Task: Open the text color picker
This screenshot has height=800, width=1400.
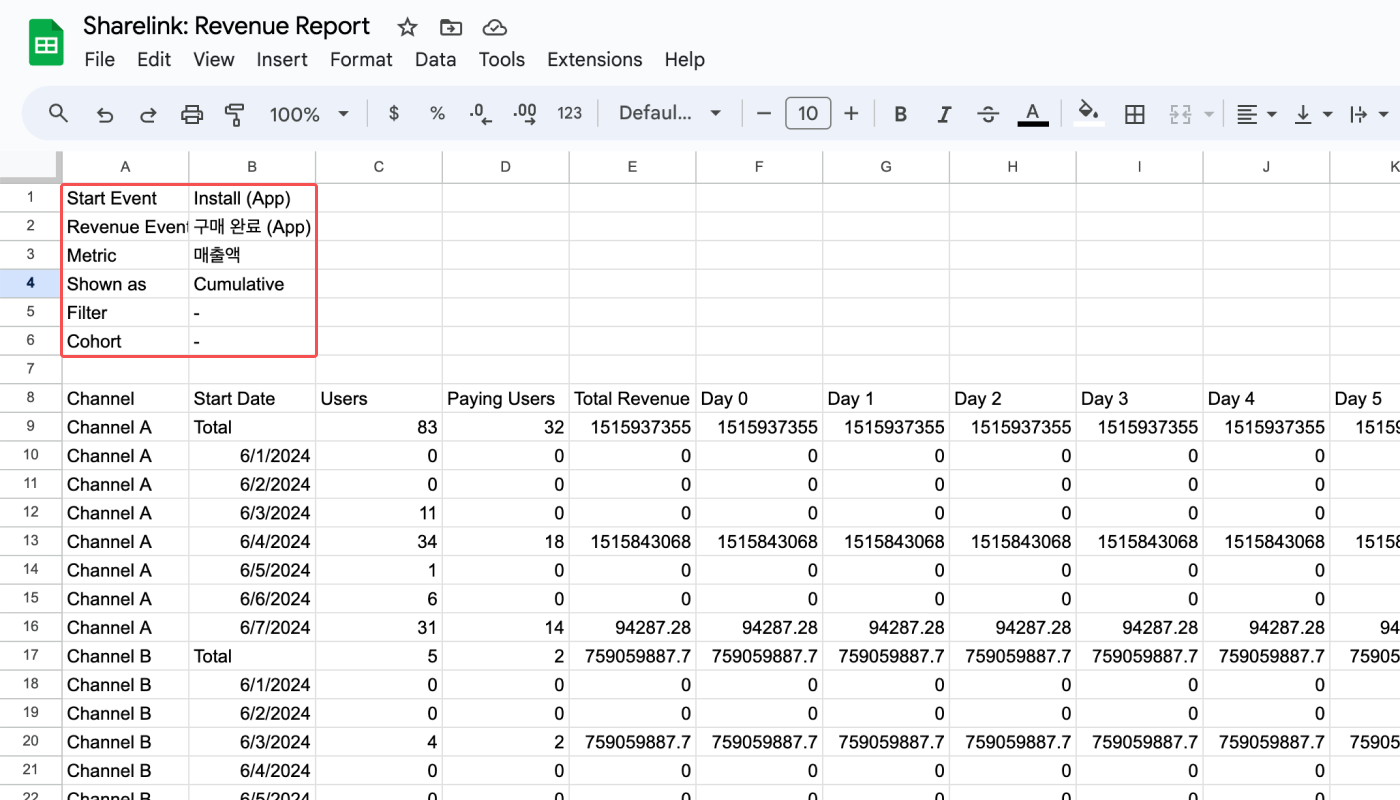Action: 1033,114
